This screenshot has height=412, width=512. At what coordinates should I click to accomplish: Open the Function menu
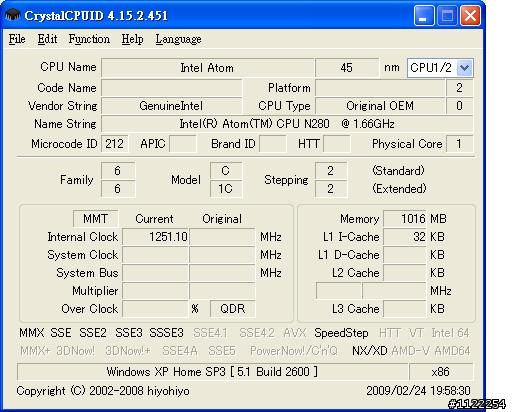pyautogui.click(x=89, y=39)
